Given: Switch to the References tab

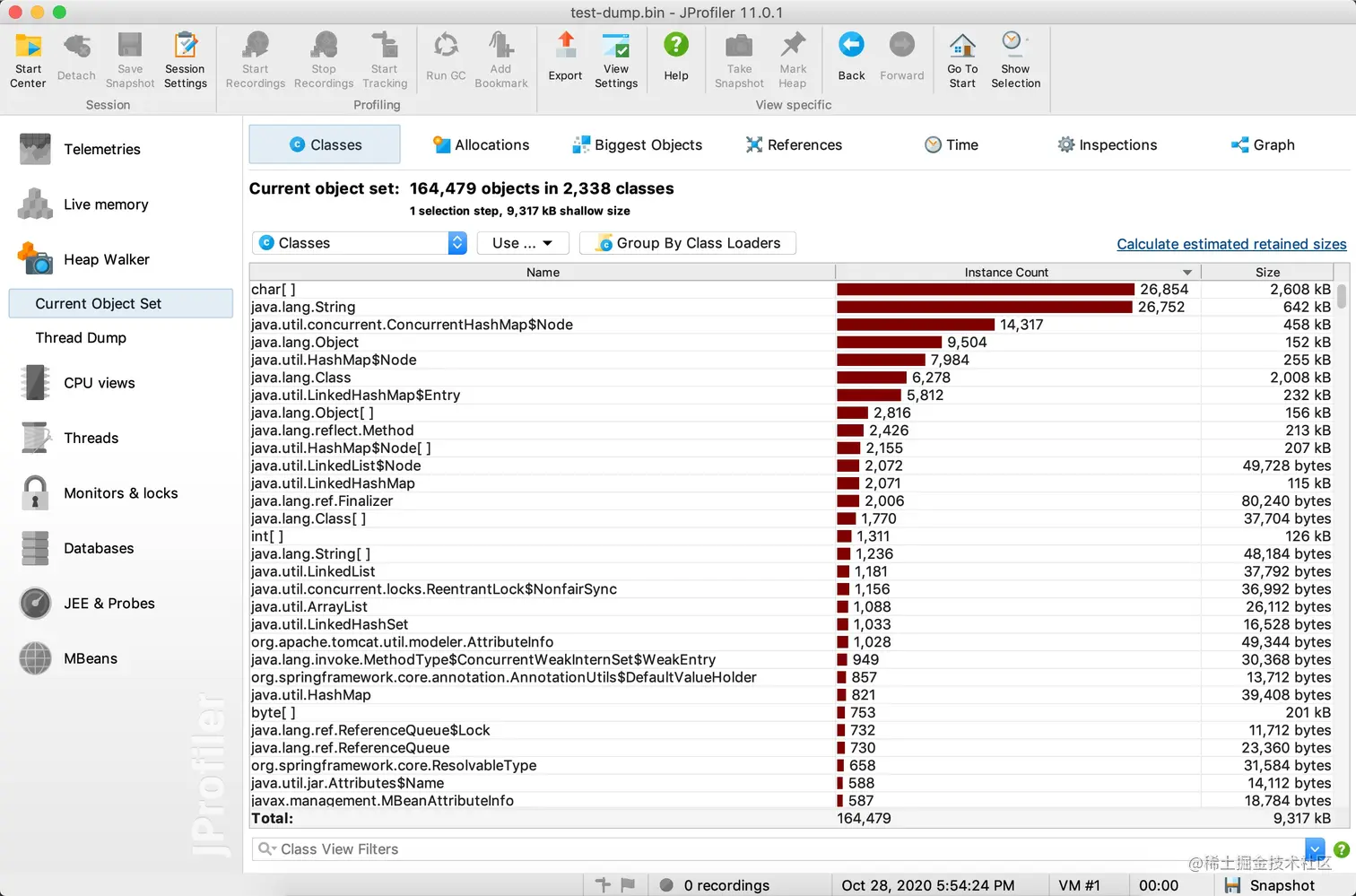Looking at the screenshot, I should click(794, 144).
